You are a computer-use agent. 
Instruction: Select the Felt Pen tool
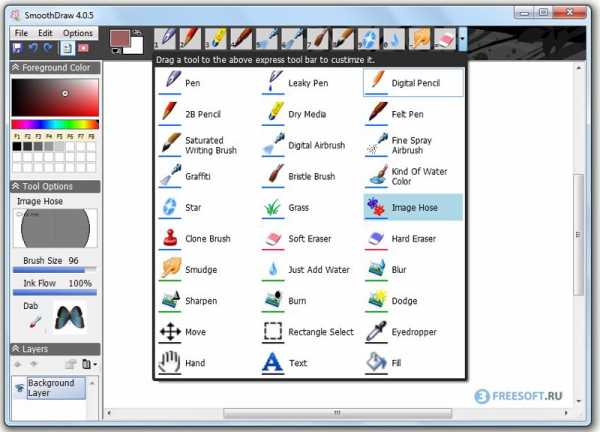point(413,114)
